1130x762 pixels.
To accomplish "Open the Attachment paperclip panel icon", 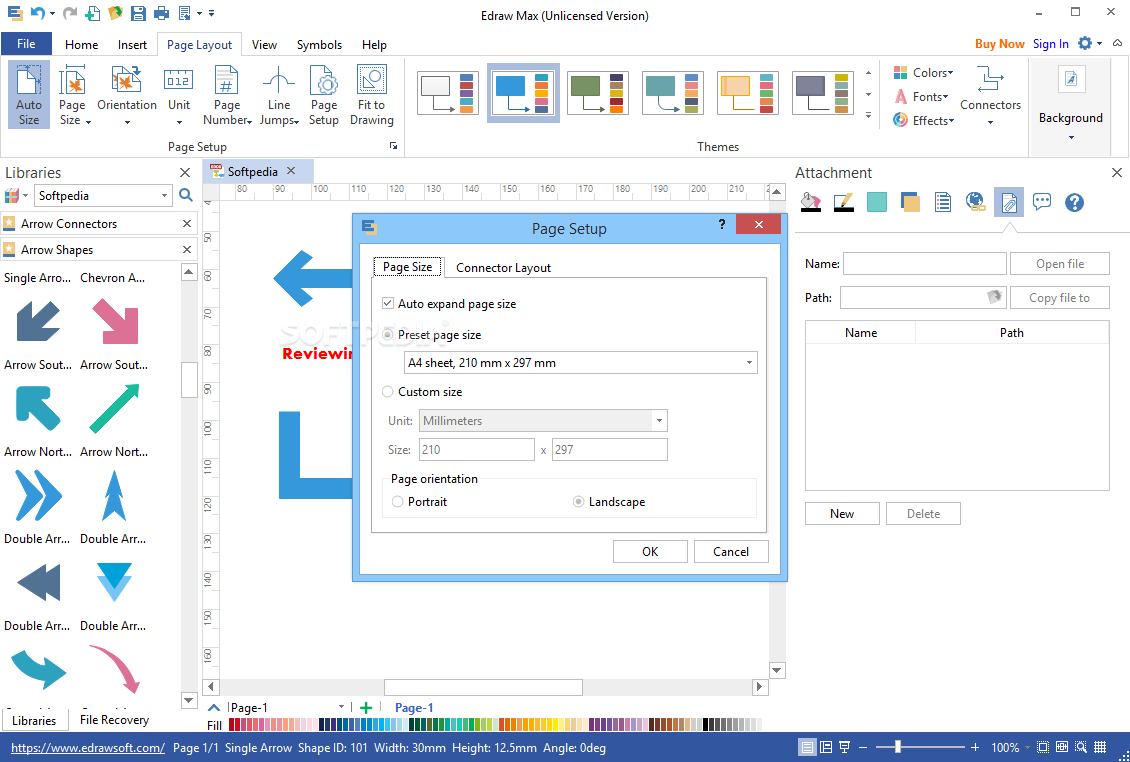I will (x=1009, y=202).
